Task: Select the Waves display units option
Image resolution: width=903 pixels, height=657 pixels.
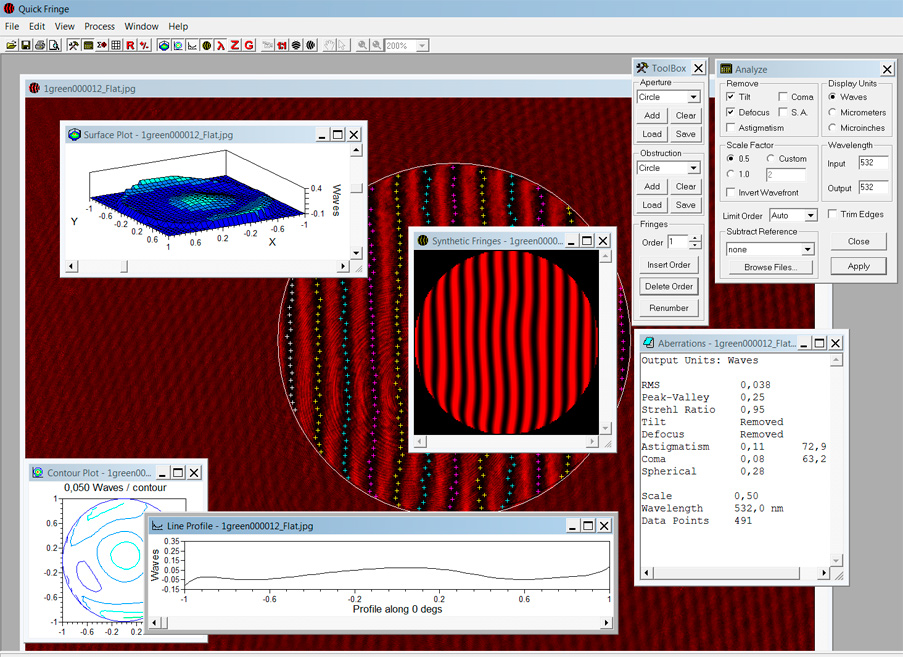Action: (x=832, y=97)
